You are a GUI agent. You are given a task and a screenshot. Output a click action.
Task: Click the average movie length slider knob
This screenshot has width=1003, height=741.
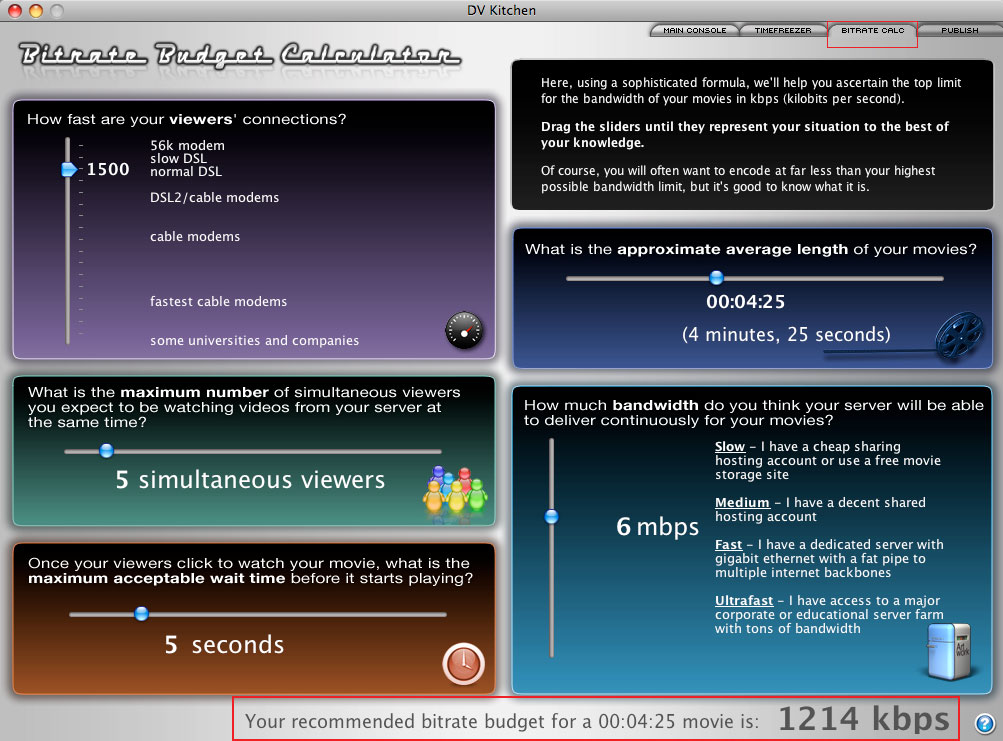tap(716, 278)
